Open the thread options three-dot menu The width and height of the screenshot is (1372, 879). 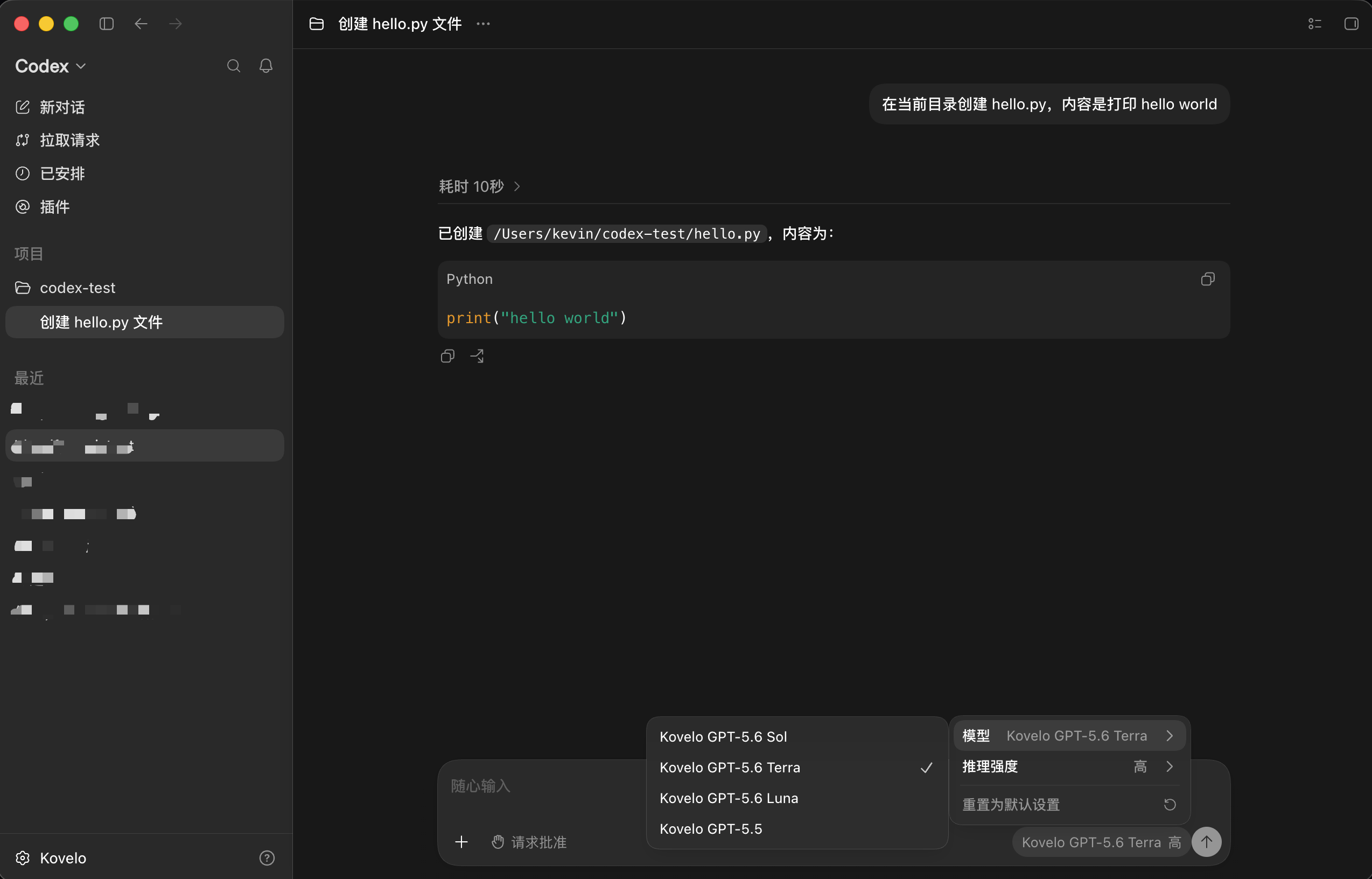[x=483, y=23]
